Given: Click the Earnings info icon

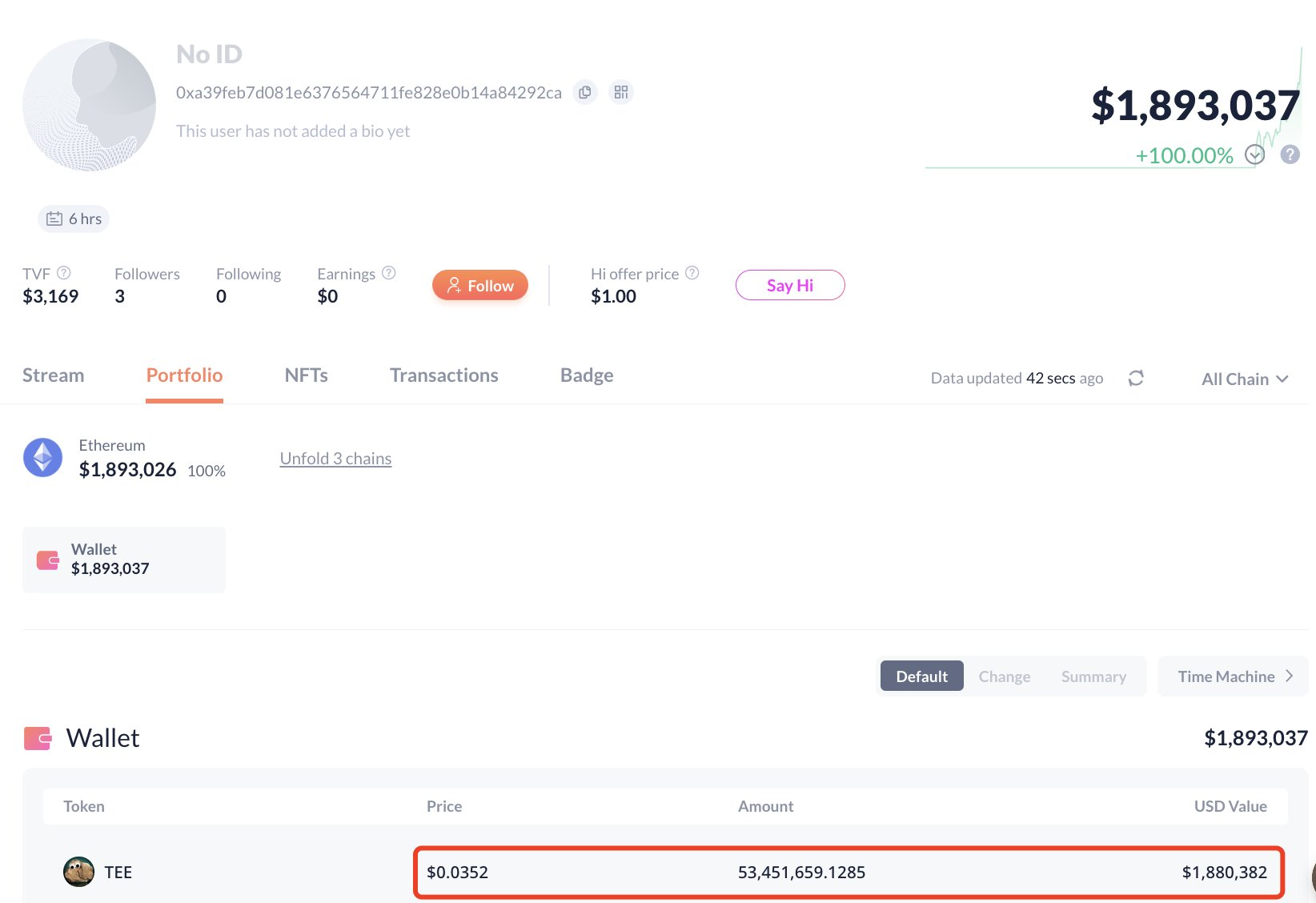Looking at the screenshot, I should tap(389, 273).
